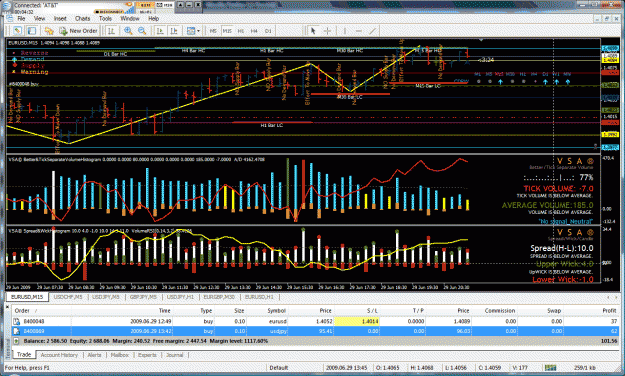Screen dimensions: 625x376
Task: Open the Journal terminal tab
Action: (175, 355)
